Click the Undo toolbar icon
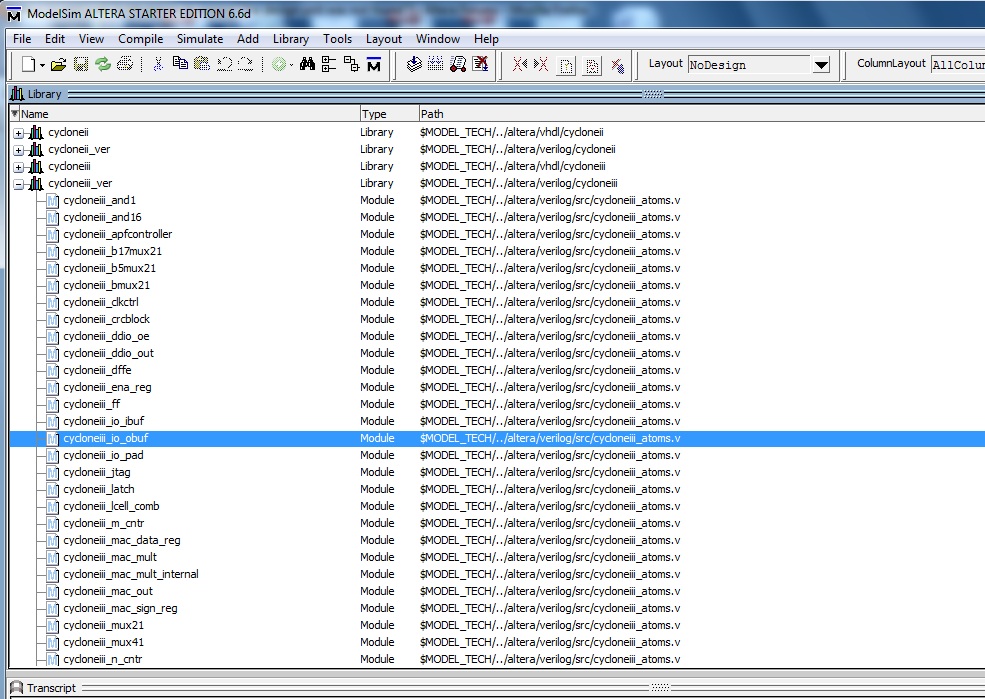The height and width of the screenshot is (699, 985). (224, 64)
